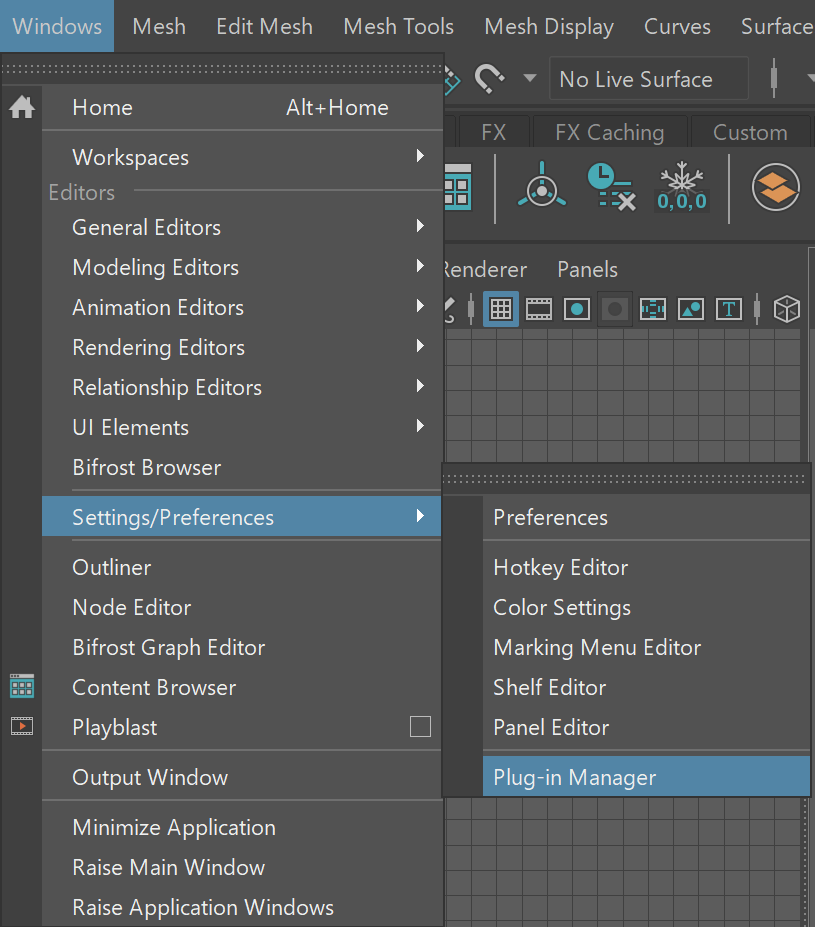Select Raise Application Windows
Viewport: 815px width, 927px height.
tap(242, 907)
